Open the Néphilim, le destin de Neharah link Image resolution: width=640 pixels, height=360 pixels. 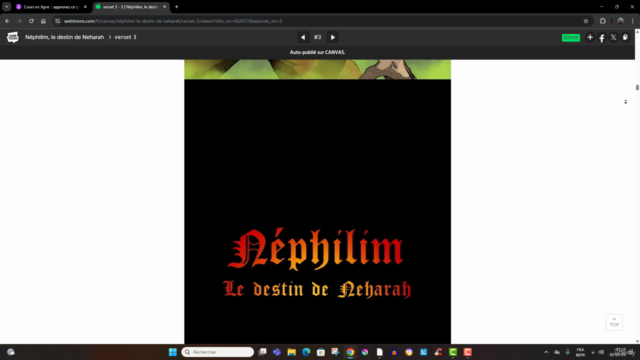[x=64, y=37]
